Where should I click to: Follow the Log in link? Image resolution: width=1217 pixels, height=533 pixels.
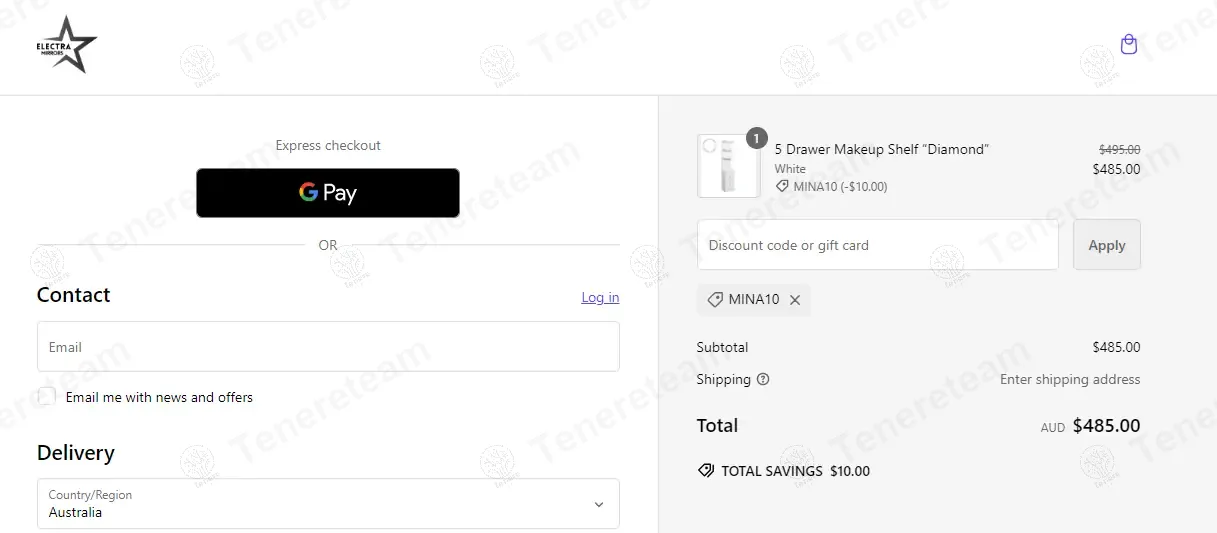[x=600, y=297]
